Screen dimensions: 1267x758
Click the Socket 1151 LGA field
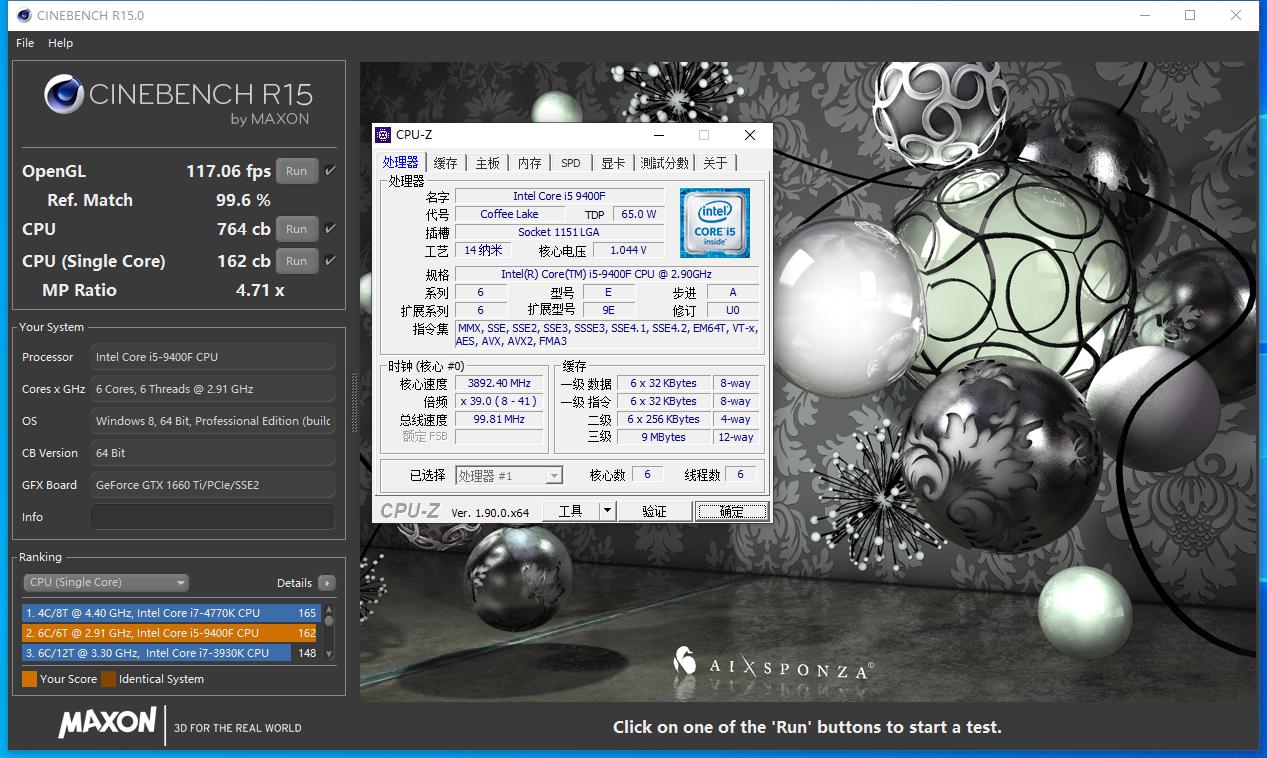tap(559, 232)
